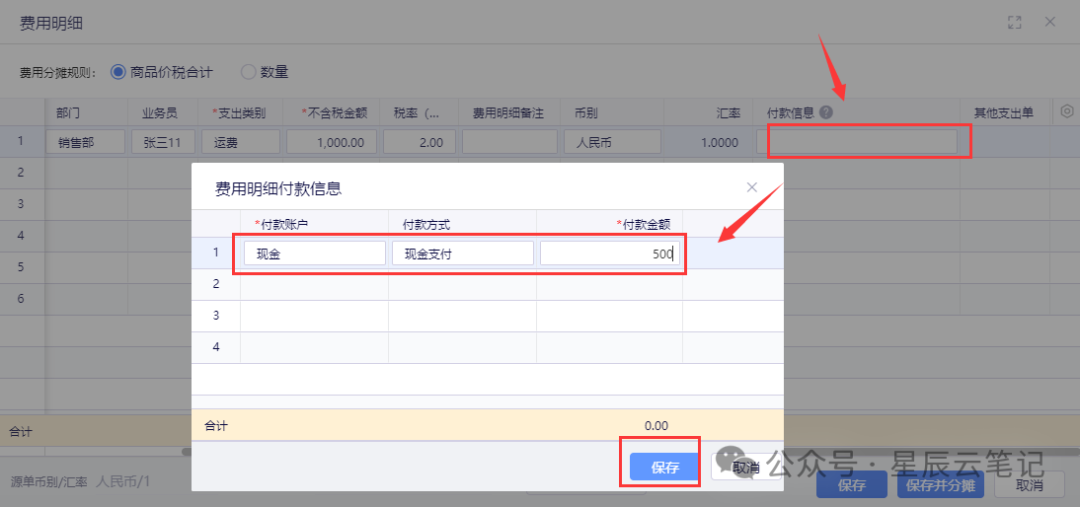1080x507 pixels.
Task: Select row 2 in the payment dialog
Action: (x=215, y=284)
